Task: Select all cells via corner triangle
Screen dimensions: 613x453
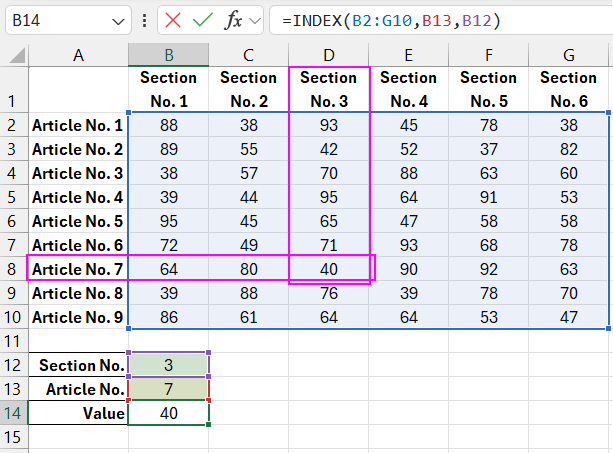Action: (x=17, y=55)
